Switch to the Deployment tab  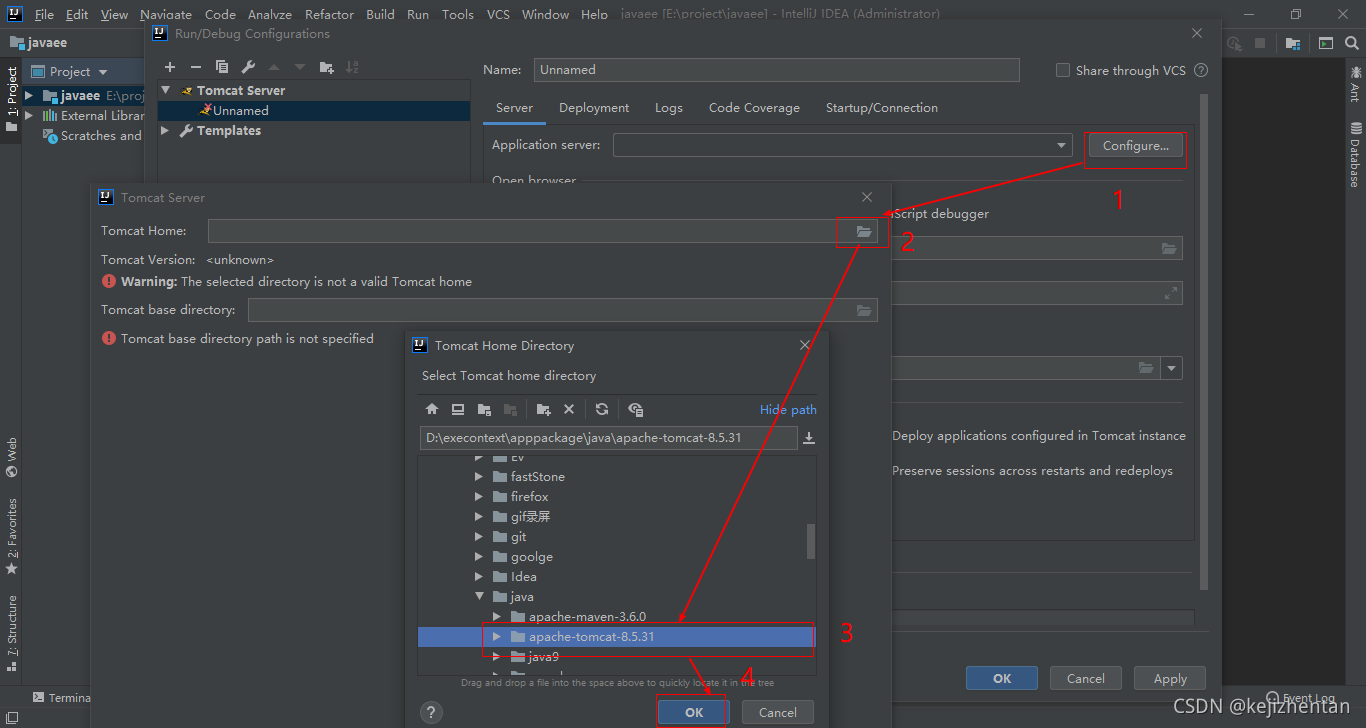594,108
